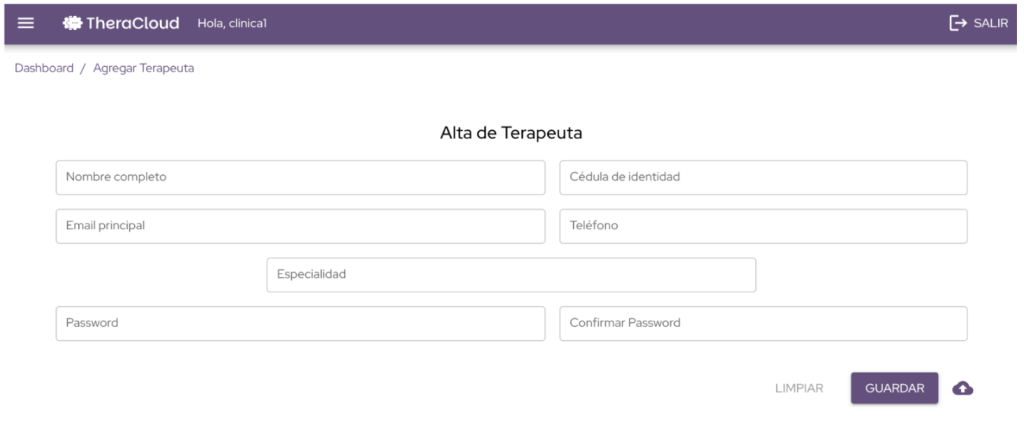Click the logout arrow icon
Image resolution: width=1024 pixels, height=430 pixels.
tap(958, 23)
